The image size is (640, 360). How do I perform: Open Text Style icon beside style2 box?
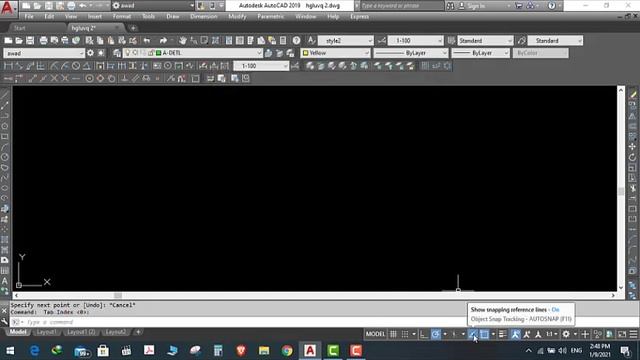[x=311, y=40]
